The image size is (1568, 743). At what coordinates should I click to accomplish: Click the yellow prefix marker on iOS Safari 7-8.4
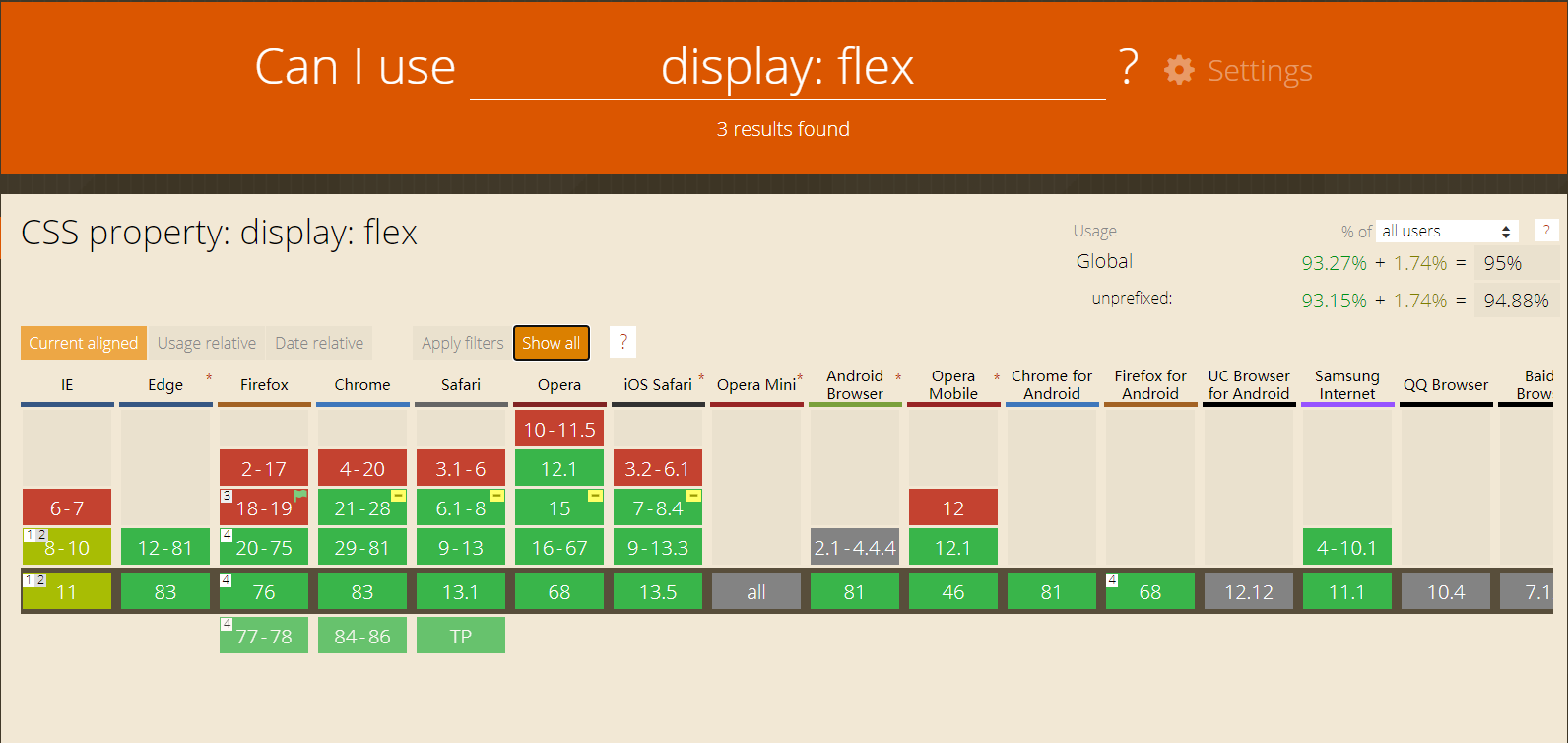(694, 496)
